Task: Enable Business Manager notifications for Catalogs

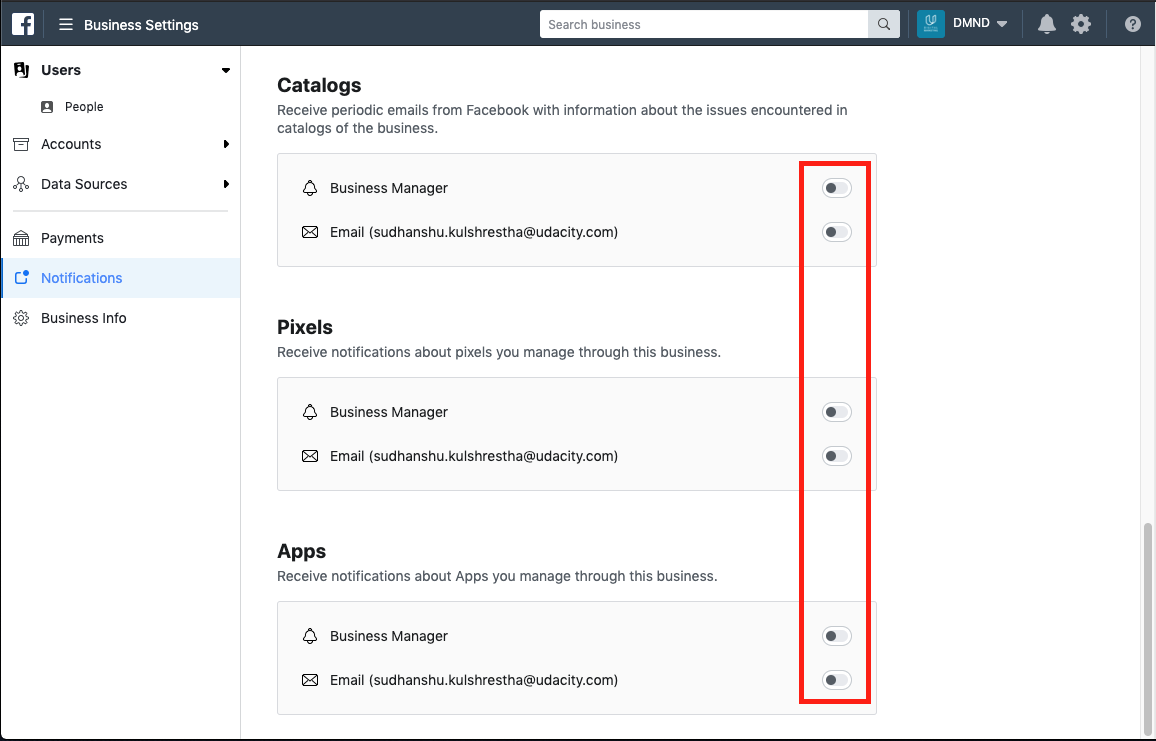Action: [x=836, y=187]
